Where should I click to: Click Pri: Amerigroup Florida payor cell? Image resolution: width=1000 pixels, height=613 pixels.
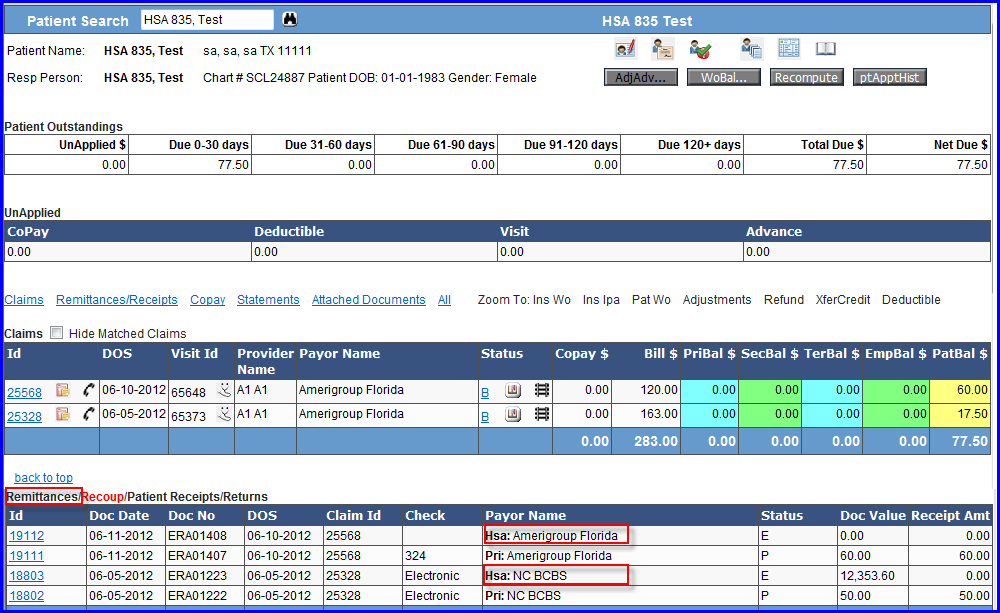click(x=621, y=556)
